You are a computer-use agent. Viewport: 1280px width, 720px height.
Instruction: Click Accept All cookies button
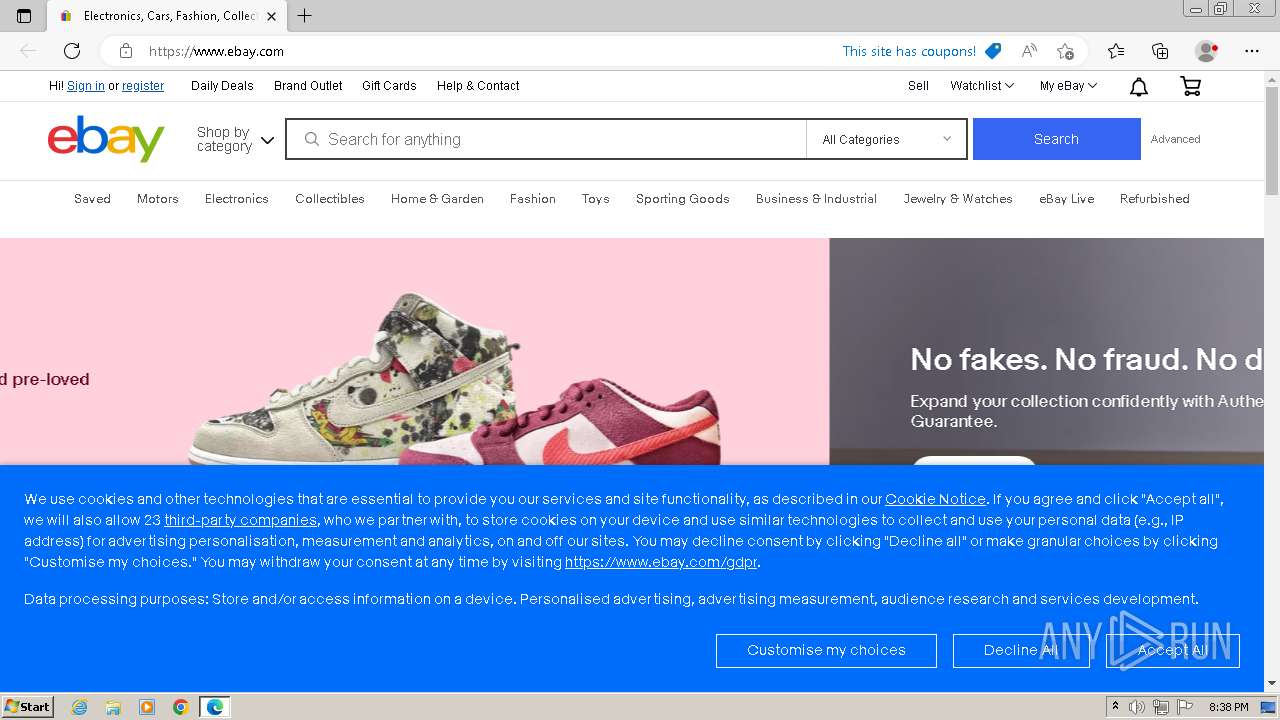[1173, 650]
